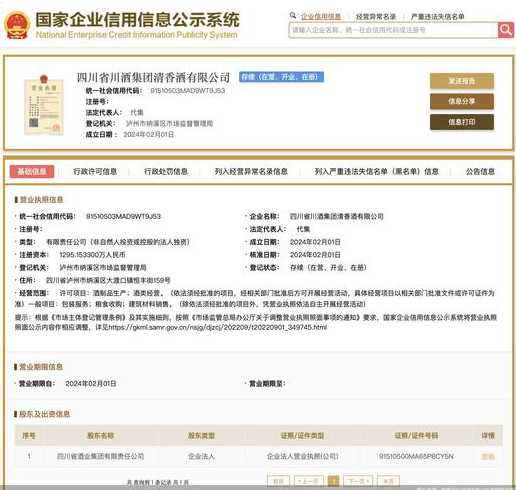Switch to the 公告信息 tab
The image size is (516, 490).
480,171
